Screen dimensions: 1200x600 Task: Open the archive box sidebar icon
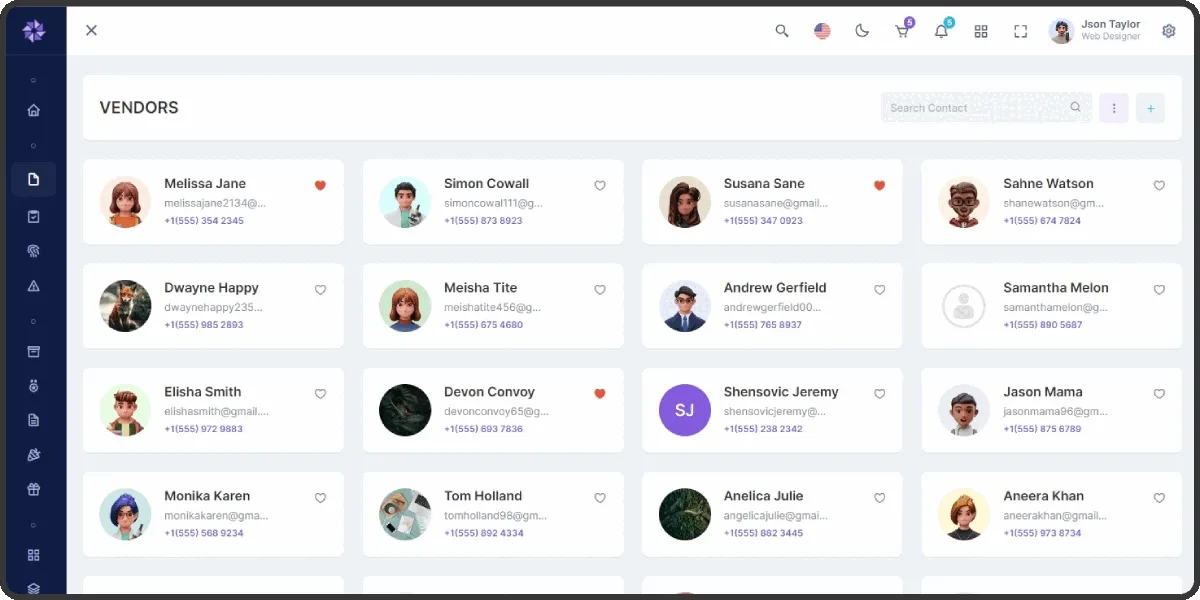(x=34, y=351)
